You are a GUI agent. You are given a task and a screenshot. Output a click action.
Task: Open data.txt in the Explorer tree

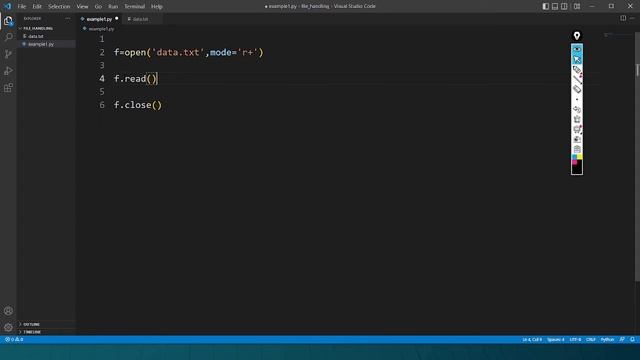click(x=46, y=36)
